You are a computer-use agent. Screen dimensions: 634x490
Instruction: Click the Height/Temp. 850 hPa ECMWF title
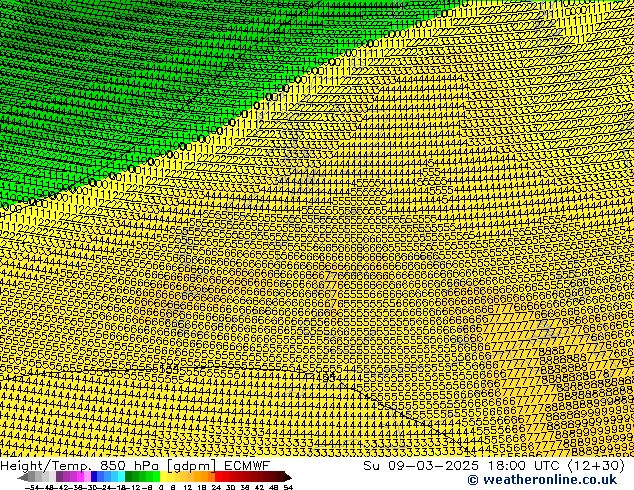point(135,465)
